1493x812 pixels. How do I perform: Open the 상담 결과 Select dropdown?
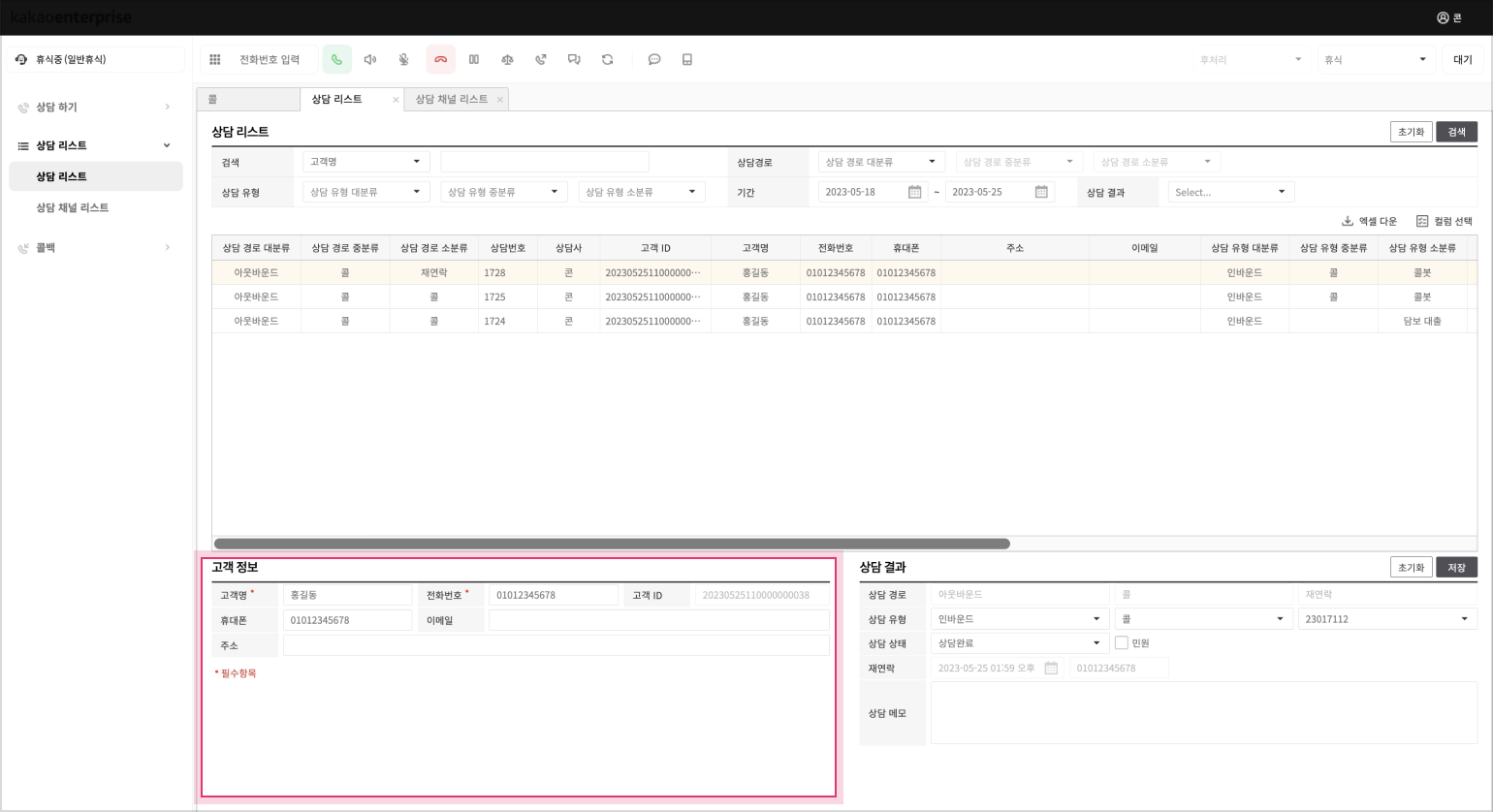[1230, 192]
